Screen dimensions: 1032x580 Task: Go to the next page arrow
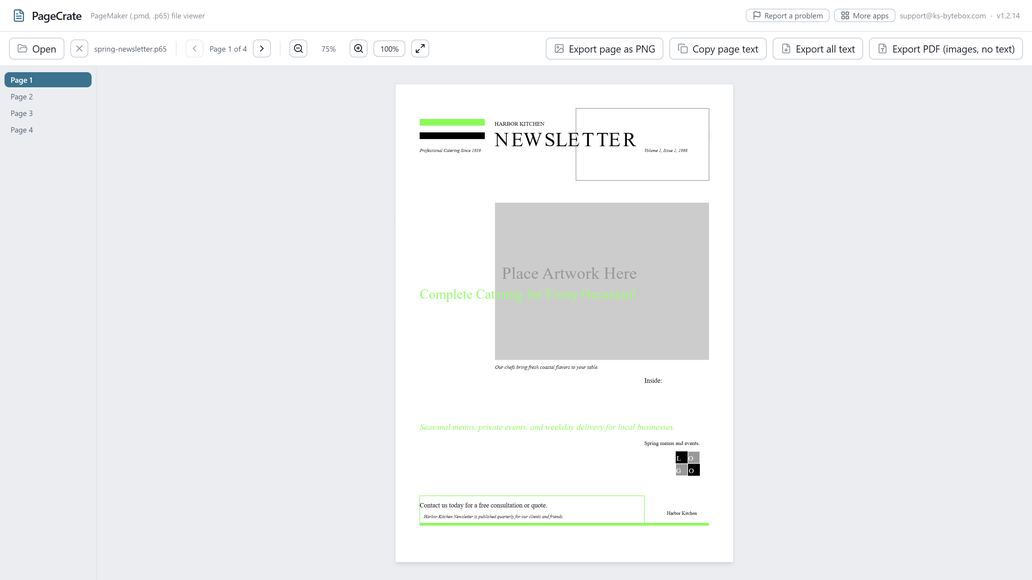pyautogui.click(x=262, y=49)
